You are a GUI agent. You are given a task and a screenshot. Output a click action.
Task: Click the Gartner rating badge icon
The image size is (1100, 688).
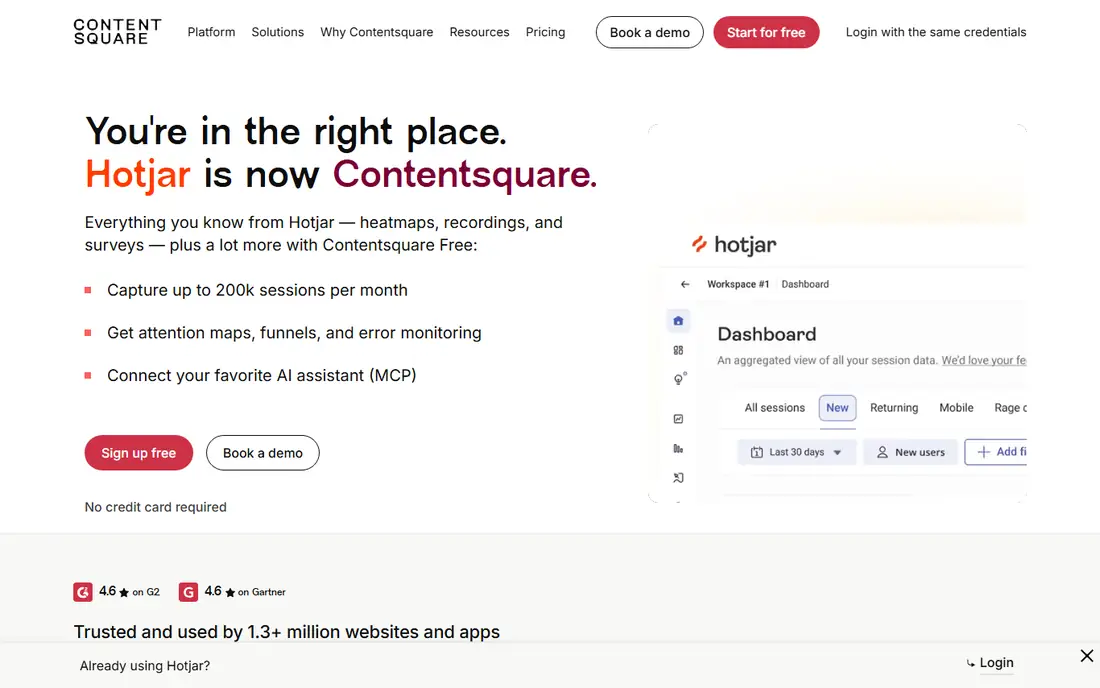(188, 593)
